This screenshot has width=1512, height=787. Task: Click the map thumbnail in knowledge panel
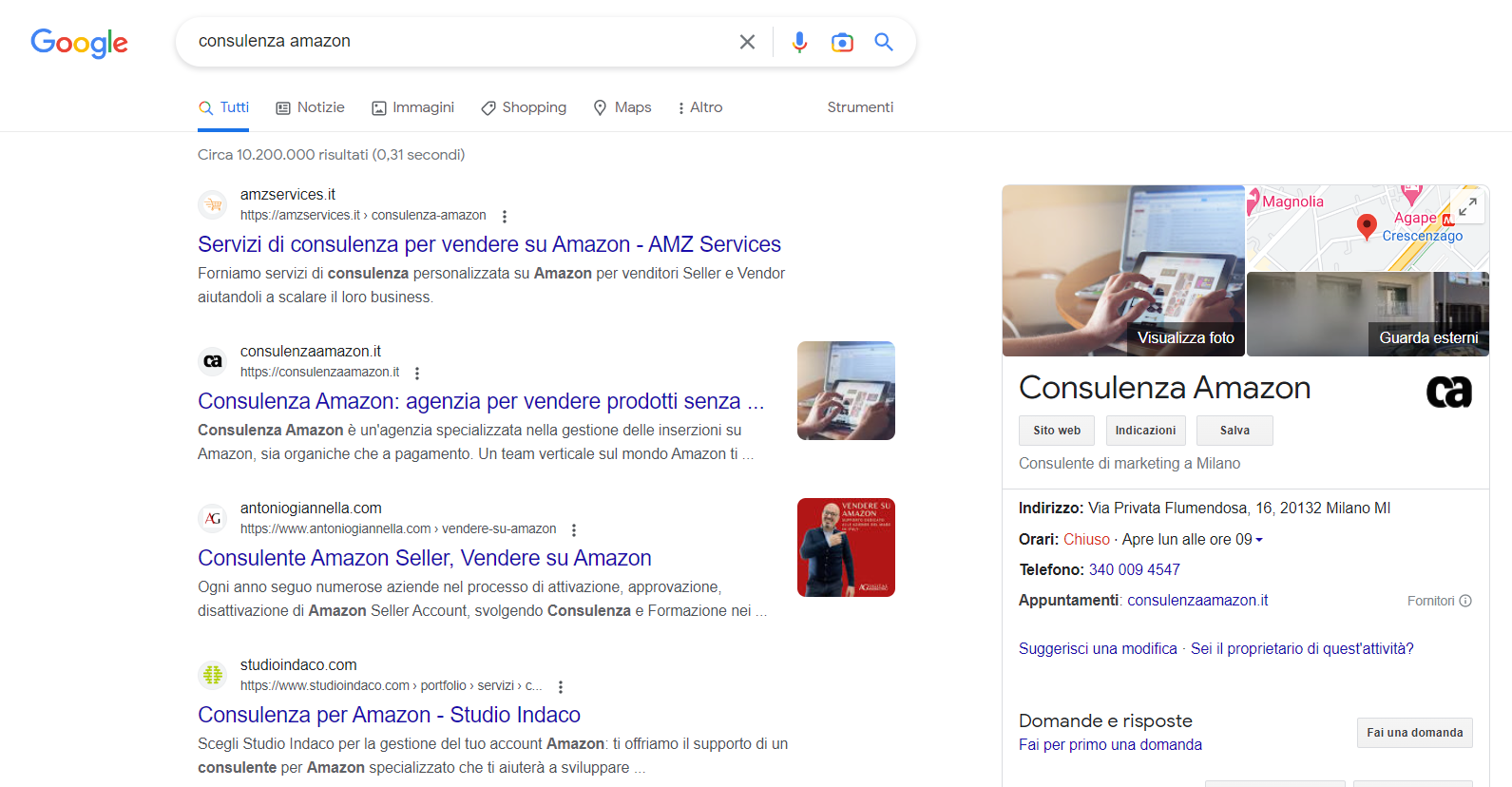[1368, 228]
